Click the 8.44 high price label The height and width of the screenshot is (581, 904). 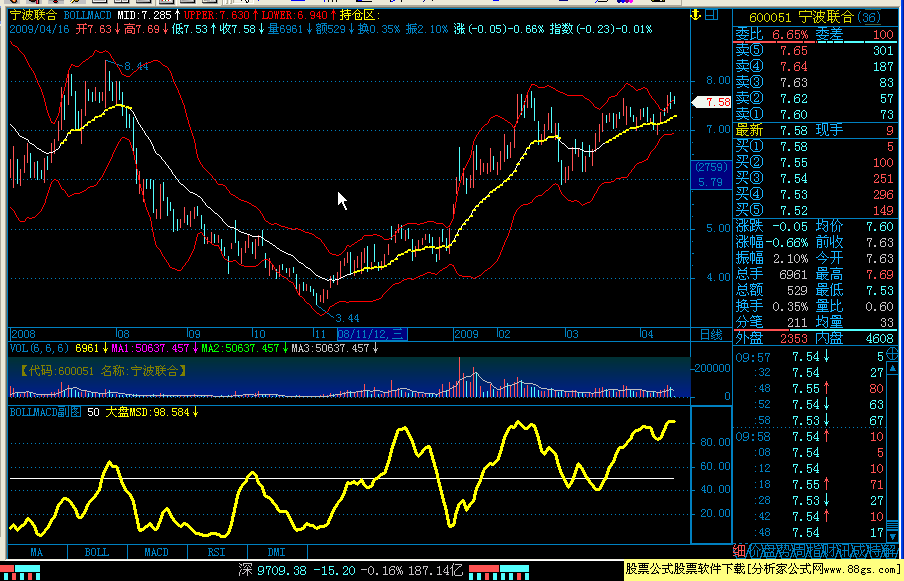point(136,66)
